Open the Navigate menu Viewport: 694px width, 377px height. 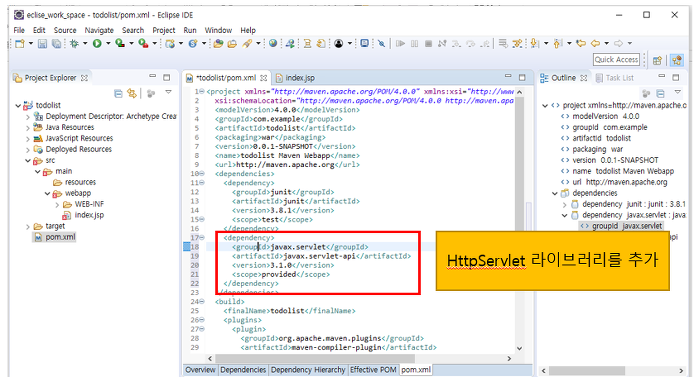(99, 30)
